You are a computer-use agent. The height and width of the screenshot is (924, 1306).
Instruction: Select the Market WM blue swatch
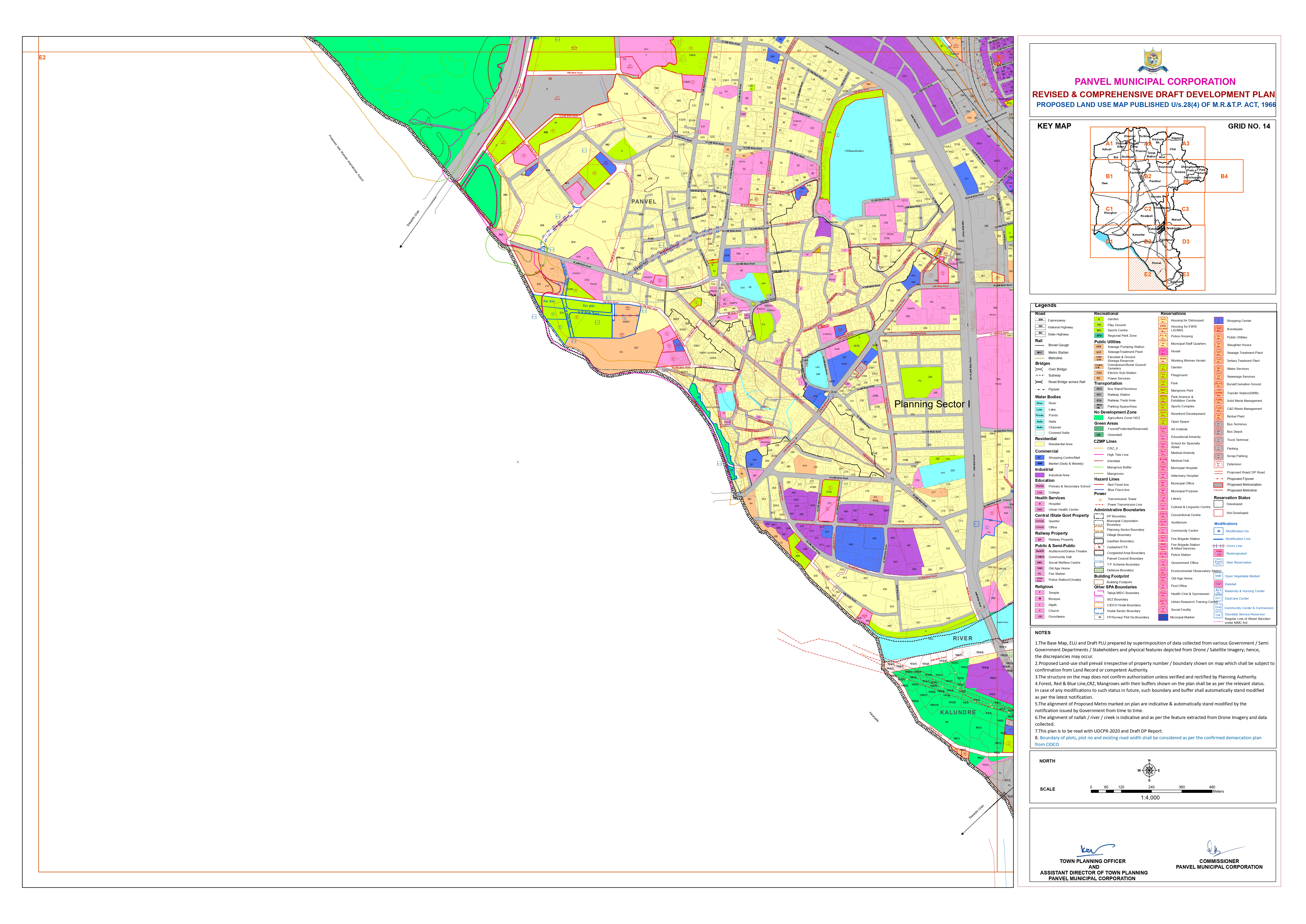click(x=1040, y=464)
